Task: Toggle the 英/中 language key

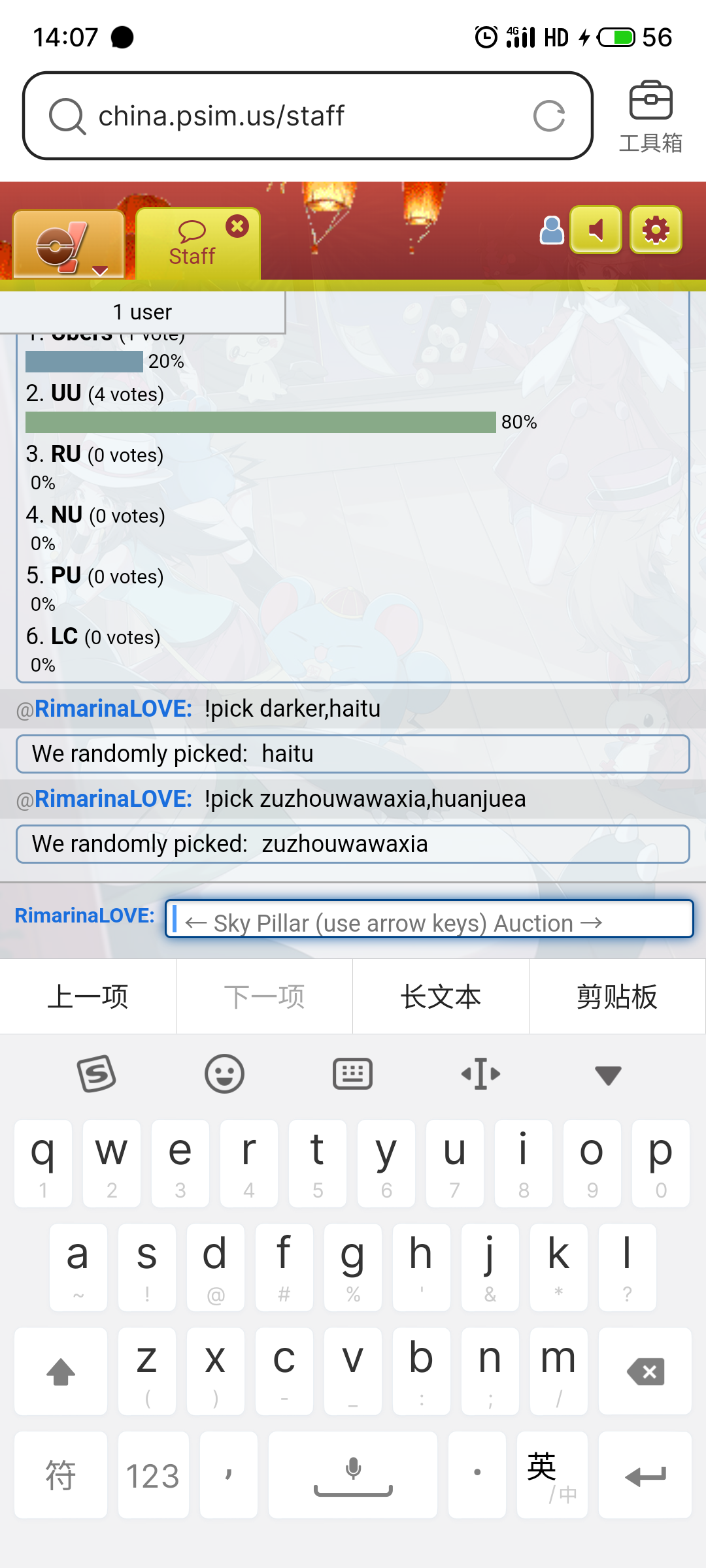Action: pos(552,1475)
